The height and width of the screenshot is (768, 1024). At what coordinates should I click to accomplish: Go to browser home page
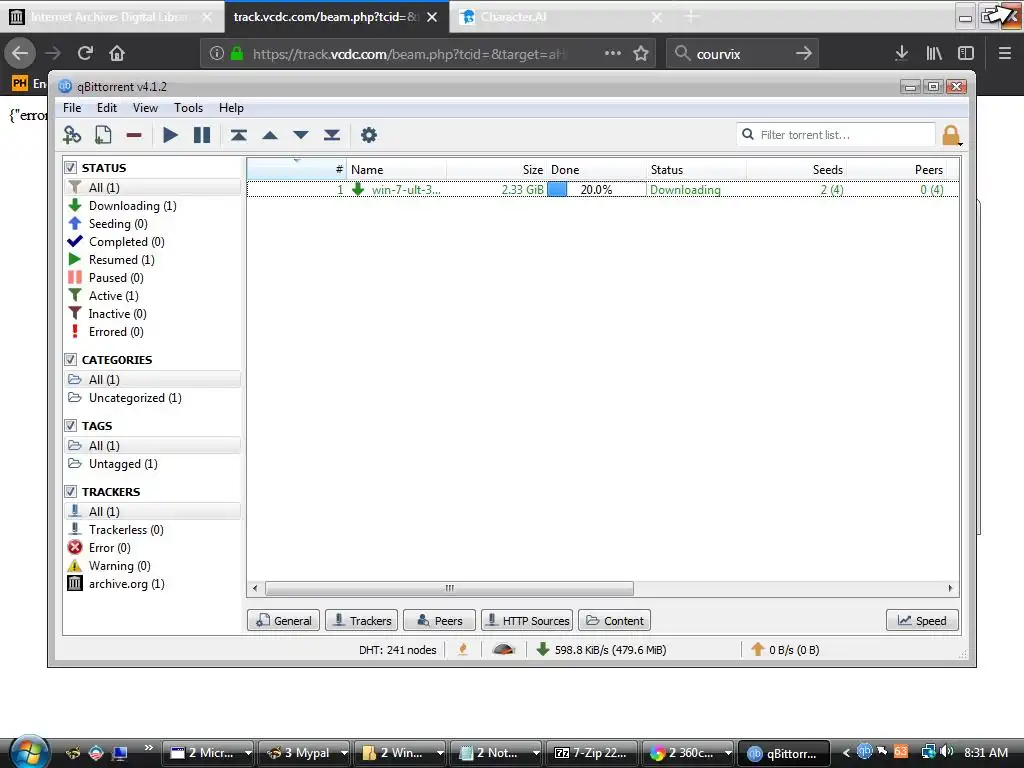pos(117,53)
